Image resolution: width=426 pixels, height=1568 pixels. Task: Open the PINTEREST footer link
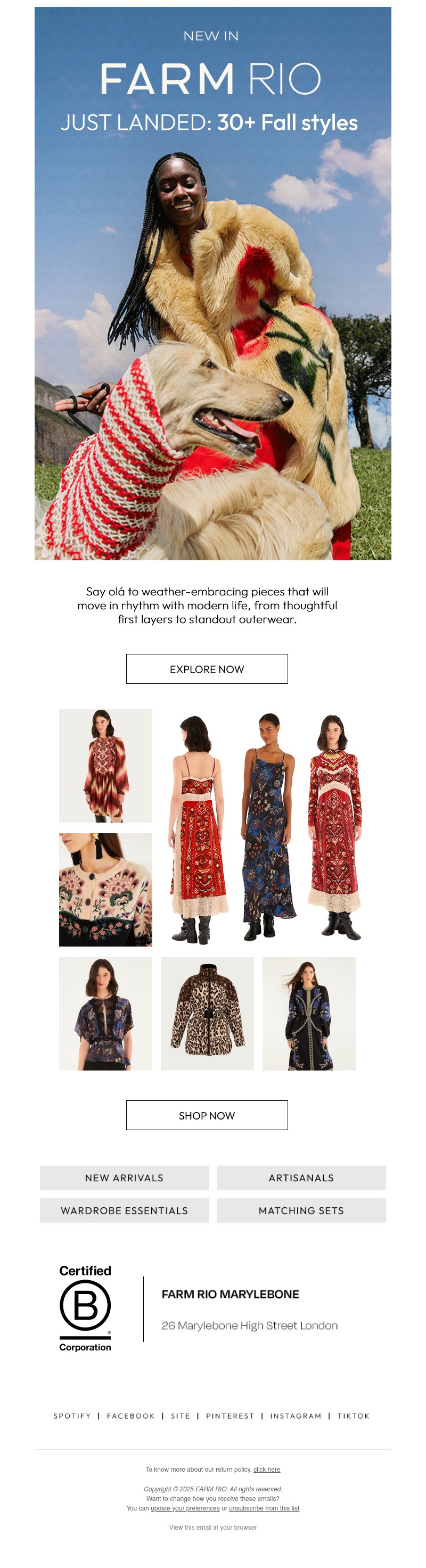pyautogui.click(x=230, y=1416)
